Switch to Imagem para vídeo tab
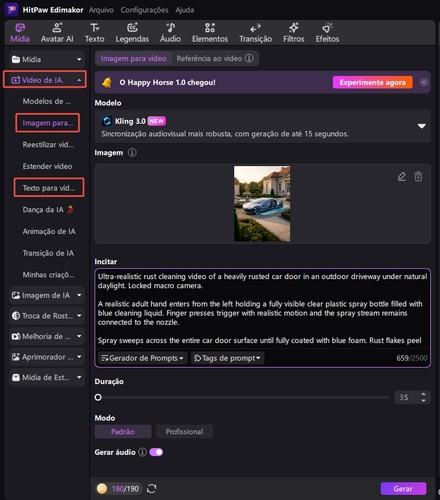Viewport: 440px width, 500px height. pyautogui.click(x=133, y=58)
